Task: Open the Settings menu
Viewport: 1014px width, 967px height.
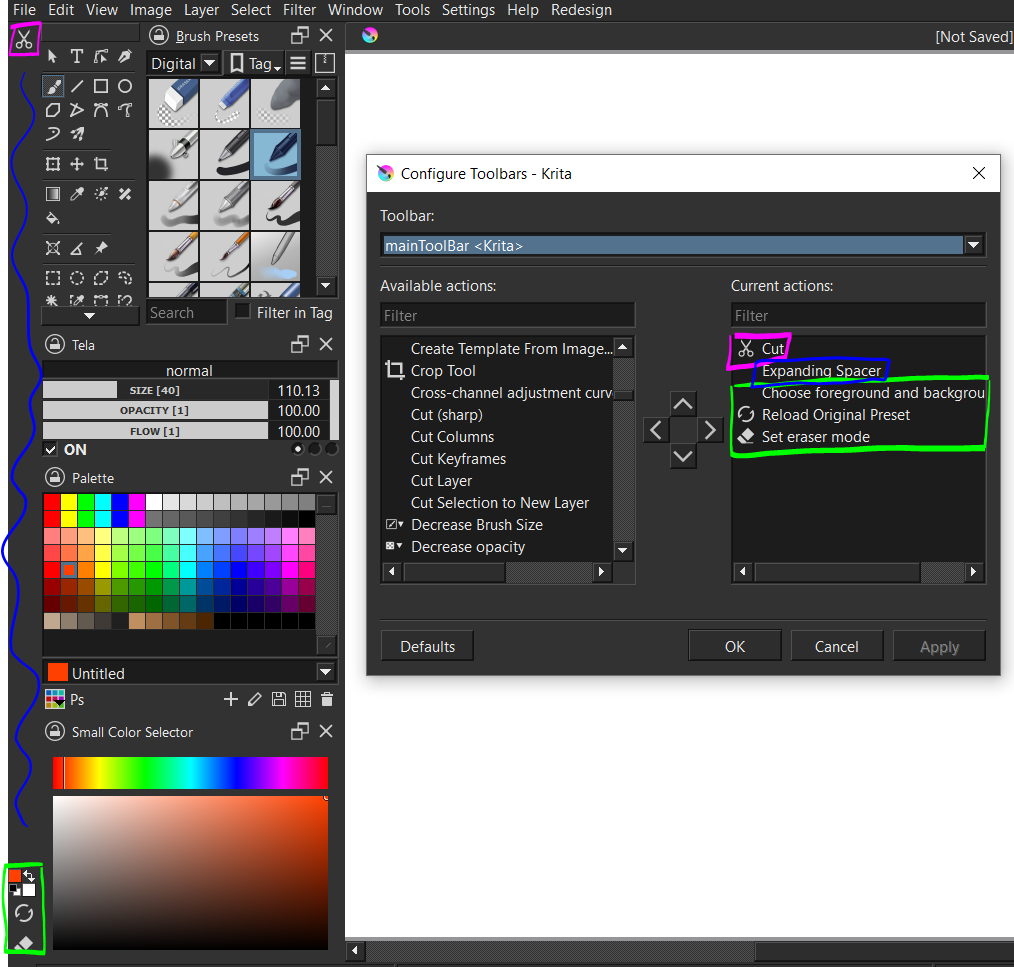Action: (x=468, y=10)
